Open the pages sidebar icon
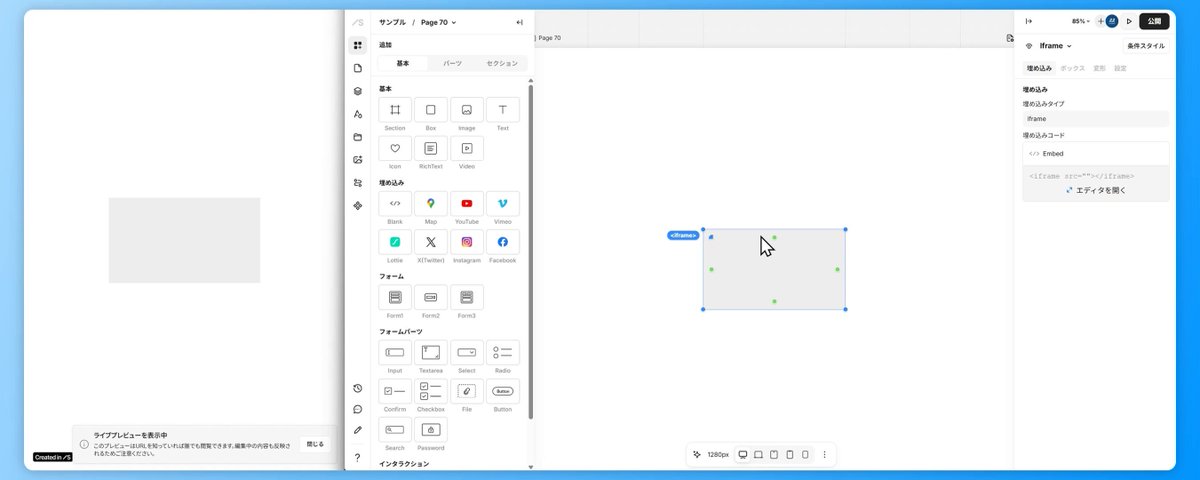 [358, 68]
